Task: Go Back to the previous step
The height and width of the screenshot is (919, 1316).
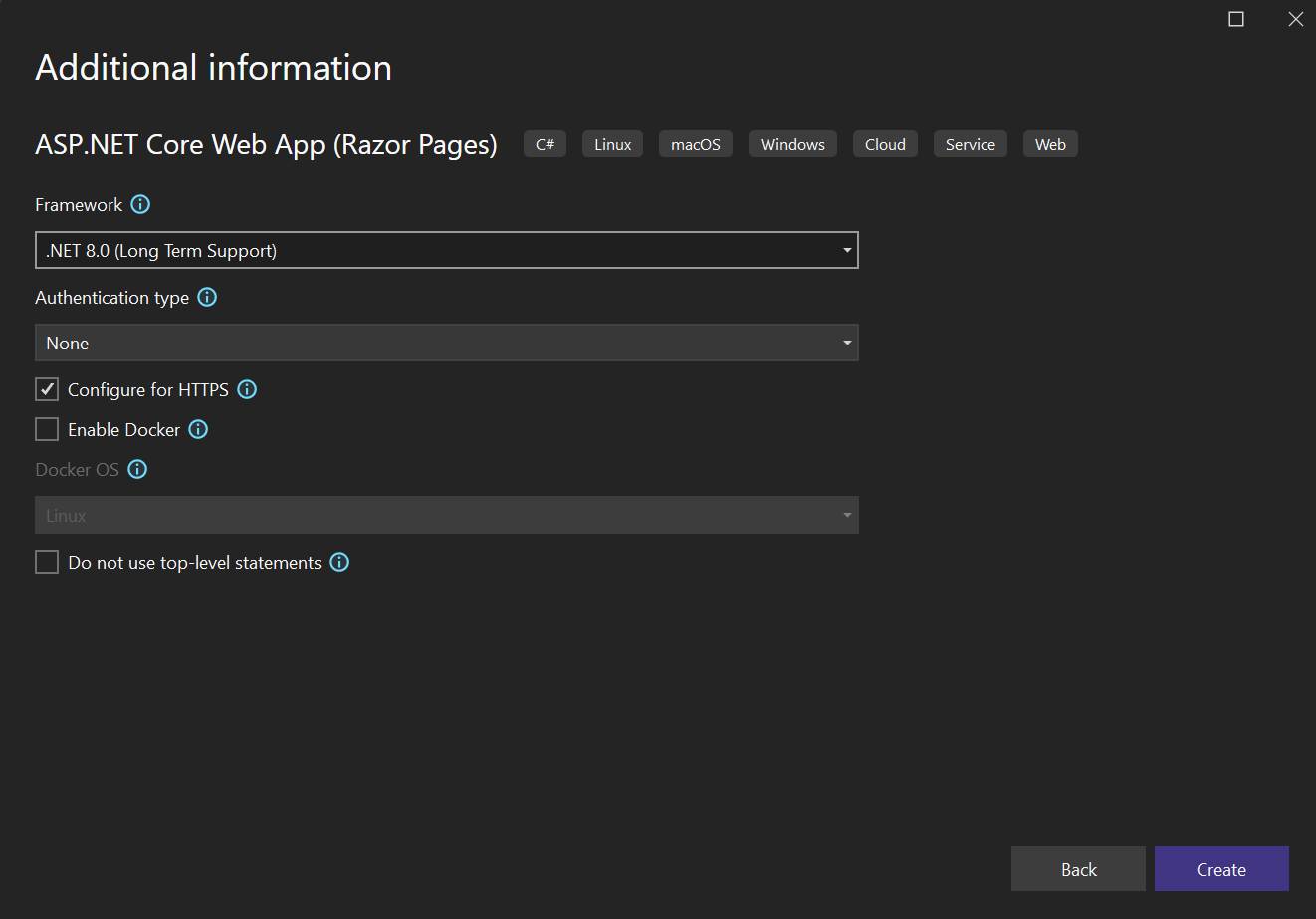Action: click(x=1078, y=869)
